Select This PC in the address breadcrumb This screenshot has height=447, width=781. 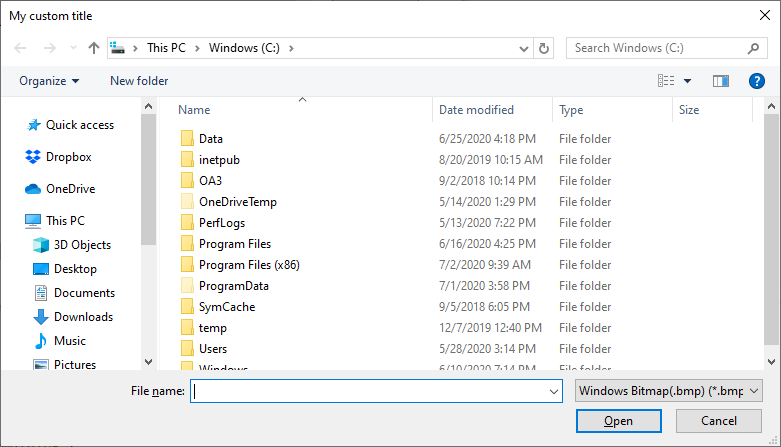[166, 48]
